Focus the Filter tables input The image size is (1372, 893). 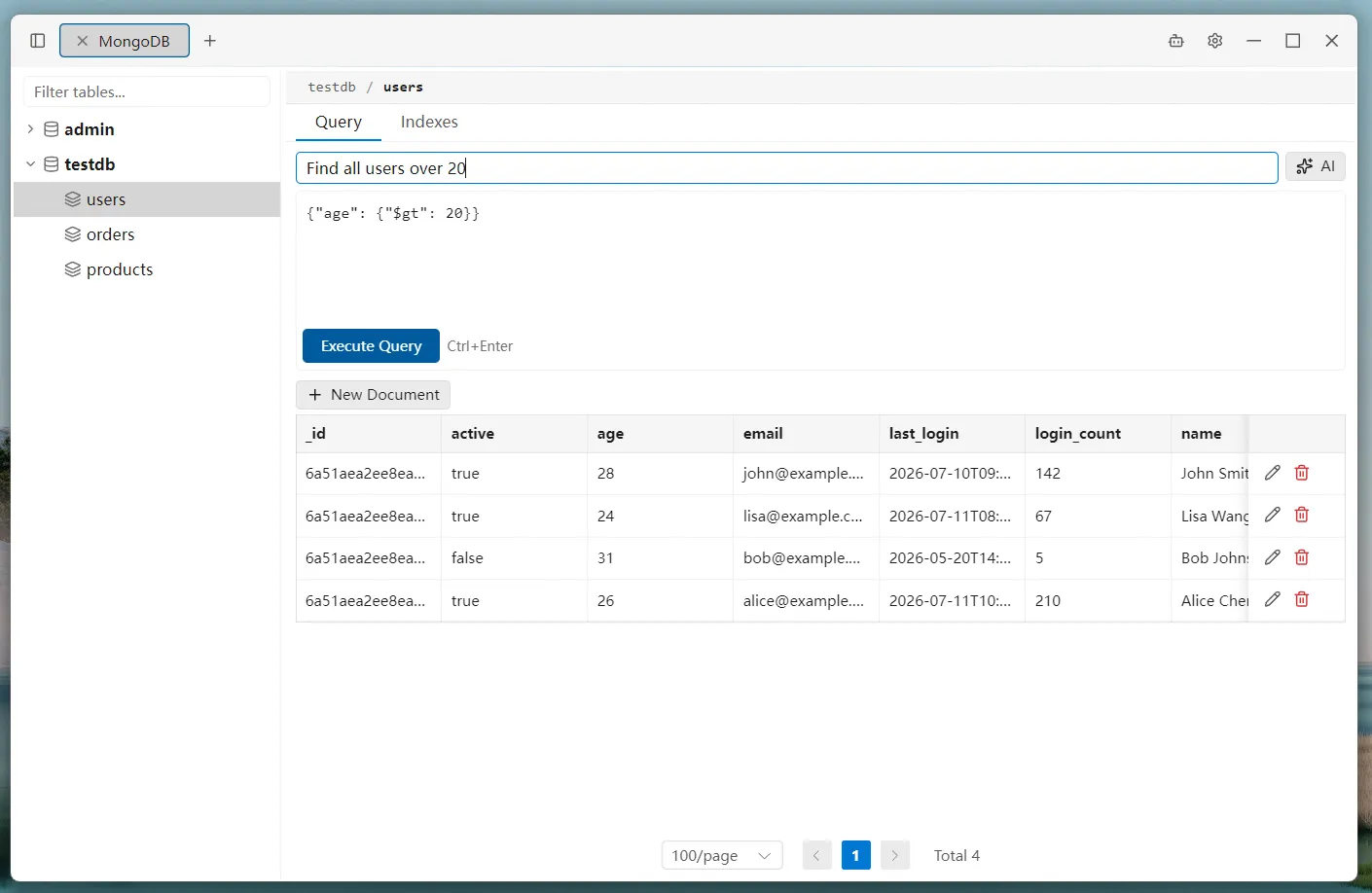pos(147,91)
